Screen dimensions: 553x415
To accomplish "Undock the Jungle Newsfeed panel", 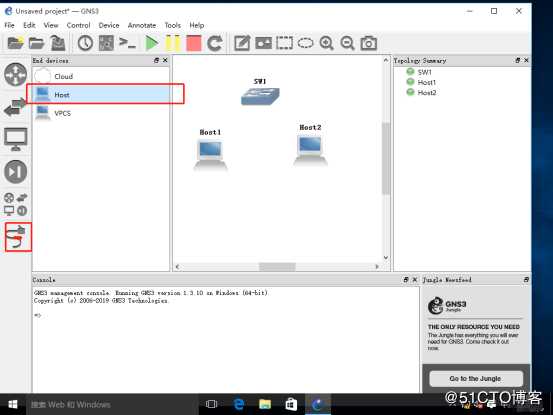I will 526,280.
